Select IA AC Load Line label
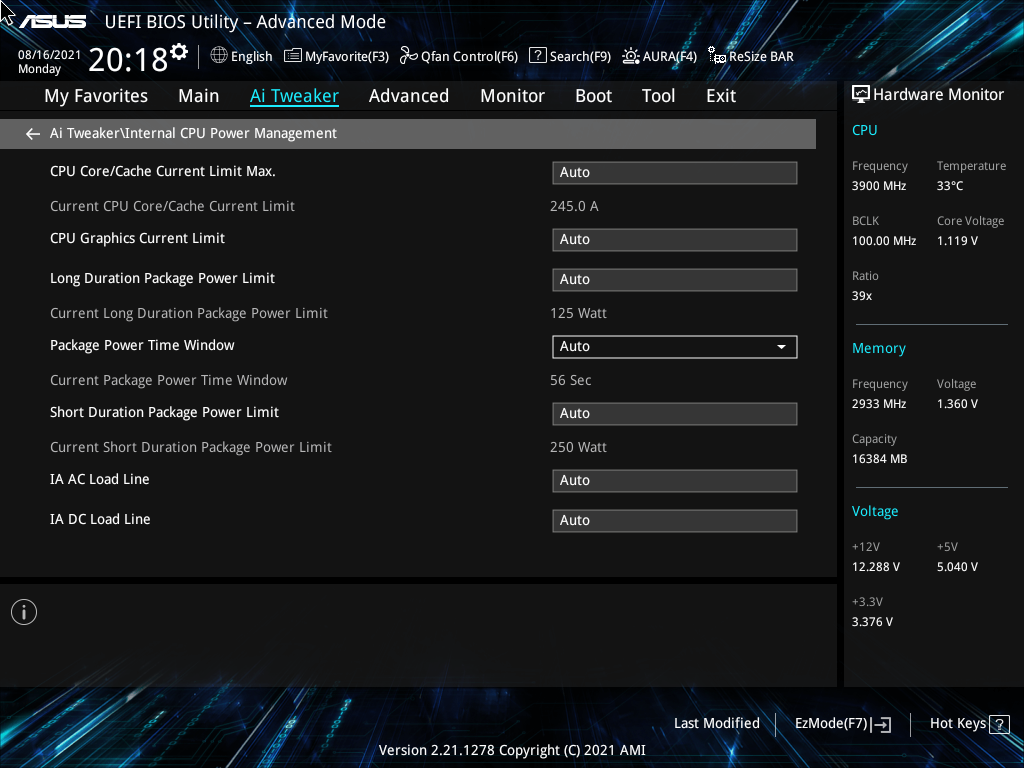The height and width of the screenshot is (768, 1024). (x=100, y=479)
